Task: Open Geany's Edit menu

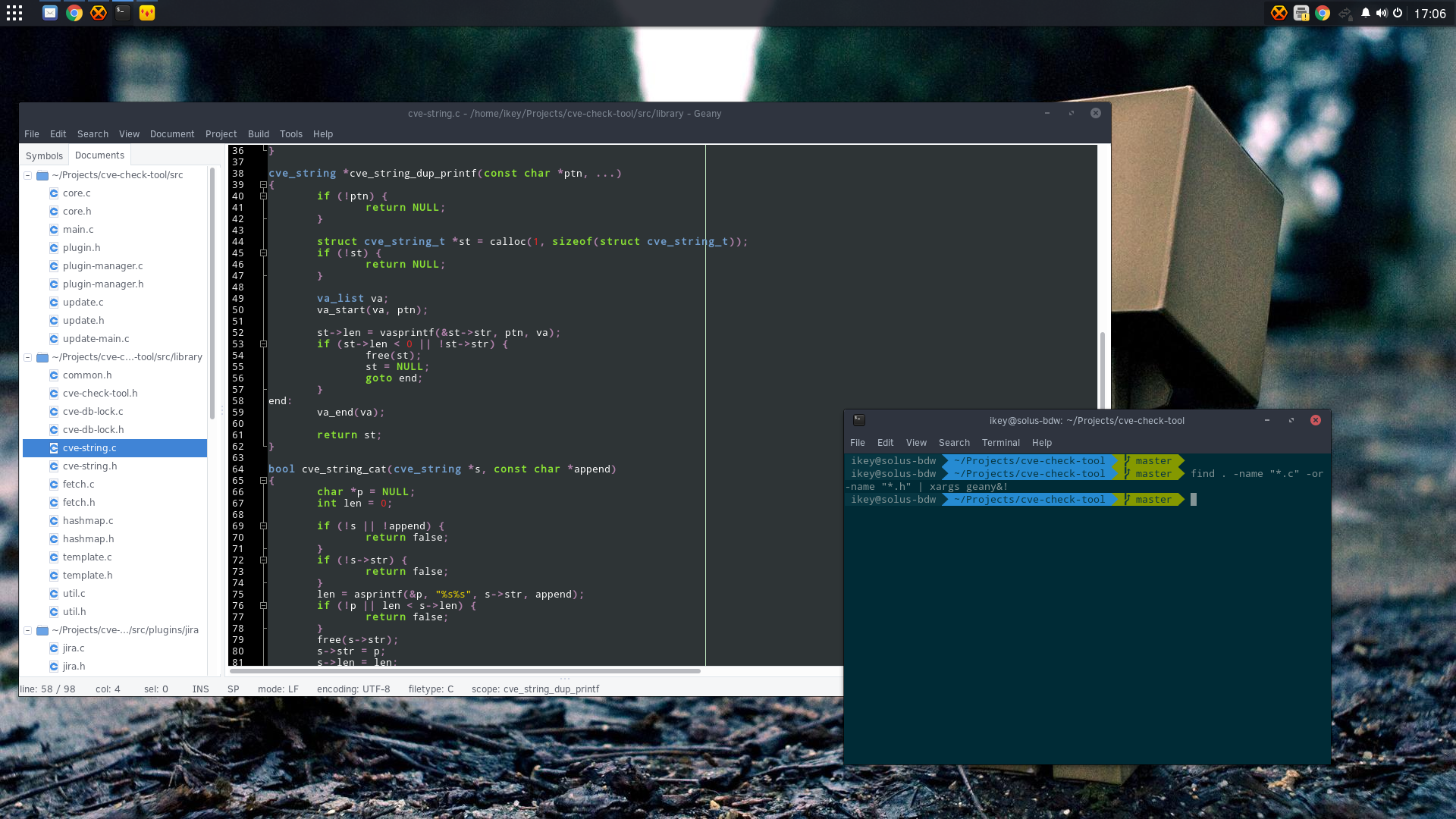Action: 58,134
